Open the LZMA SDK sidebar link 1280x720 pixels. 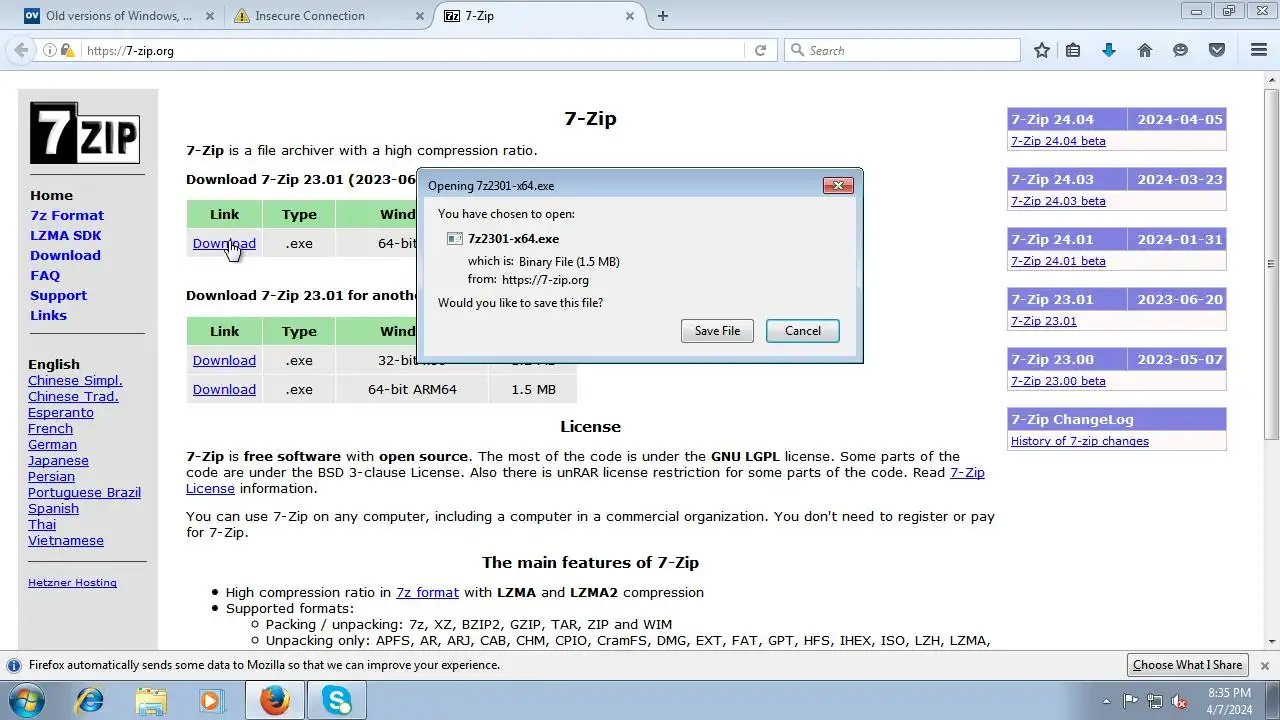[x=65, y=235]
